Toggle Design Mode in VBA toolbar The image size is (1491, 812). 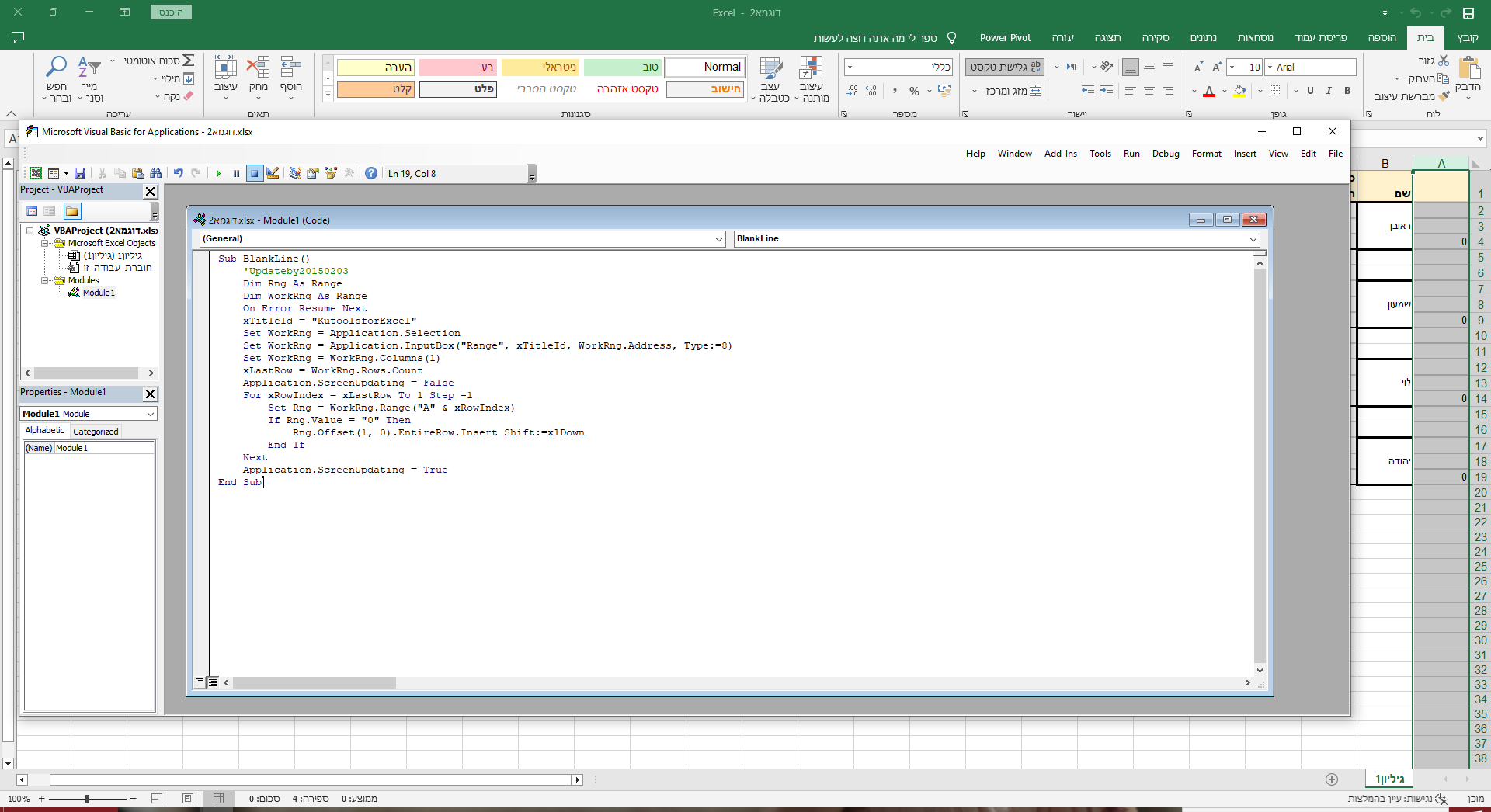[x=273, y=174]
